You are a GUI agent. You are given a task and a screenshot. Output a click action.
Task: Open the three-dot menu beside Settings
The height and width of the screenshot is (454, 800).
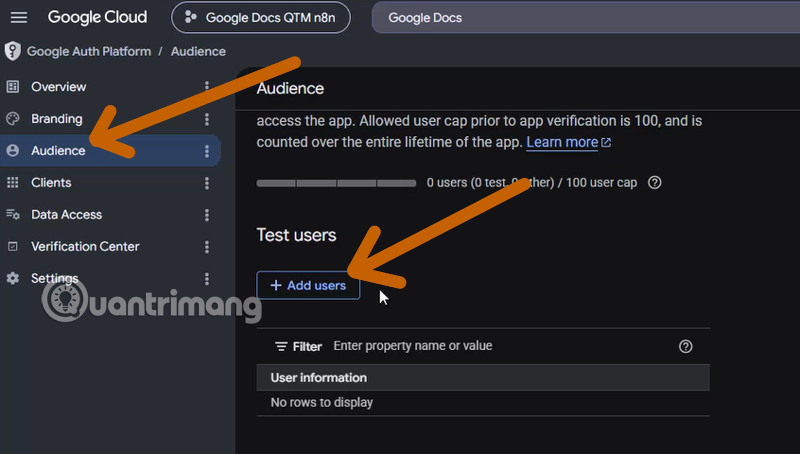coord(207,278)
